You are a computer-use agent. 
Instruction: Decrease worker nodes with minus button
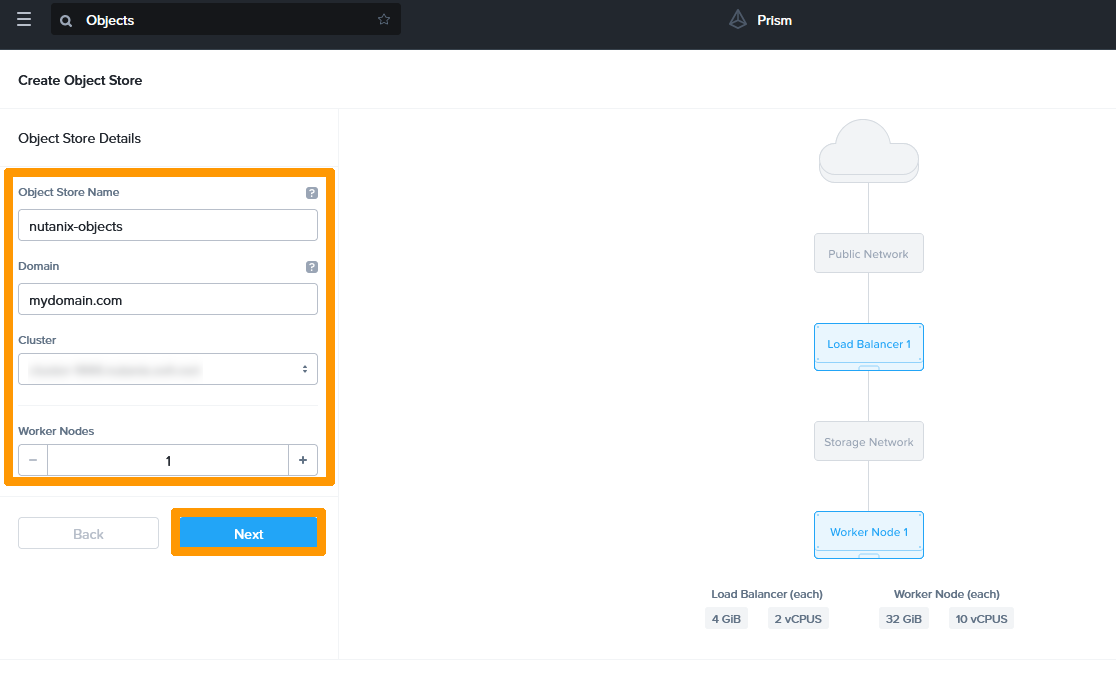(33, 460)
